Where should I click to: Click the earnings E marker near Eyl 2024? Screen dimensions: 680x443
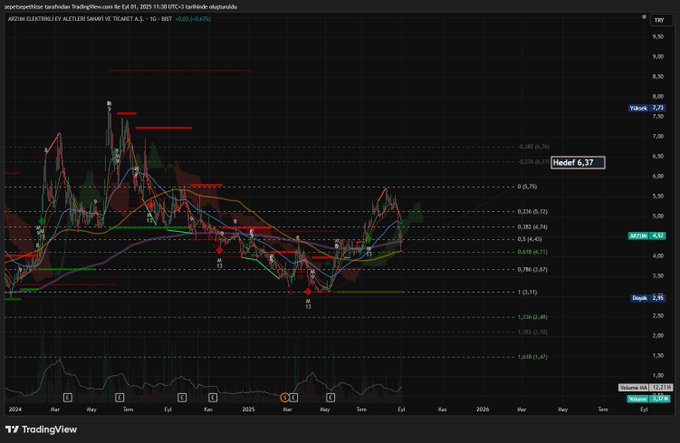click(182, 397)
